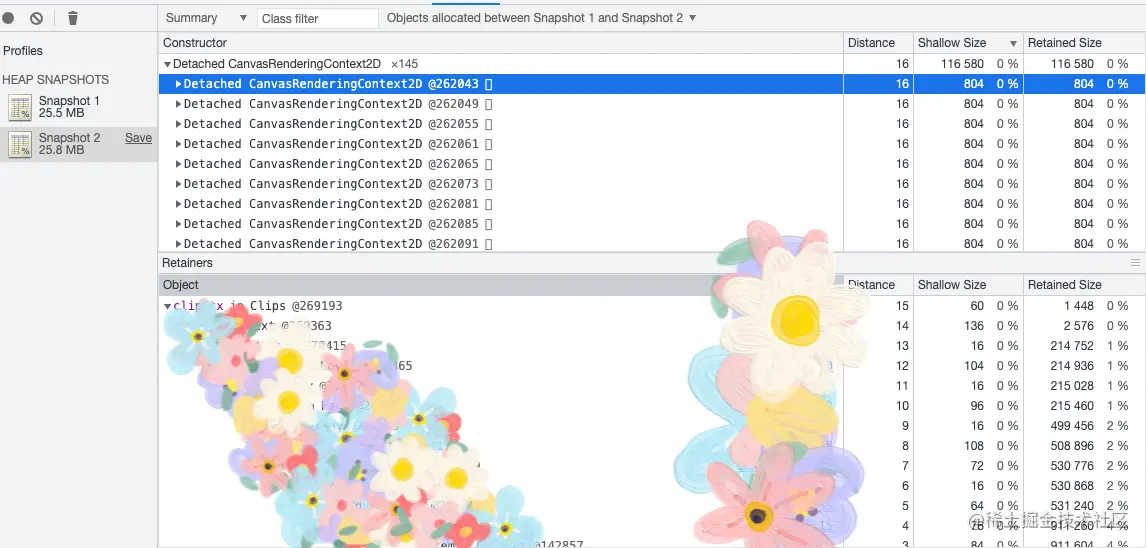The width and height of the screenshot is (1146, 548).
Task: Expand the object row @262081
Action: (178, 204)
